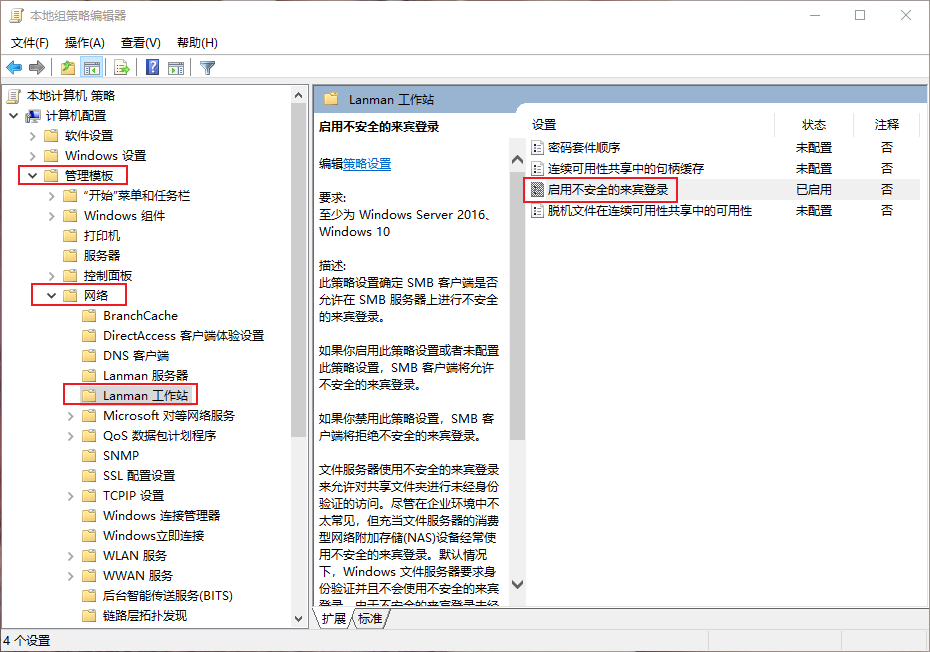Expand the TCPIP 设置 node
The width and height of the screenshot is (930, 652).
coord(71,496)
